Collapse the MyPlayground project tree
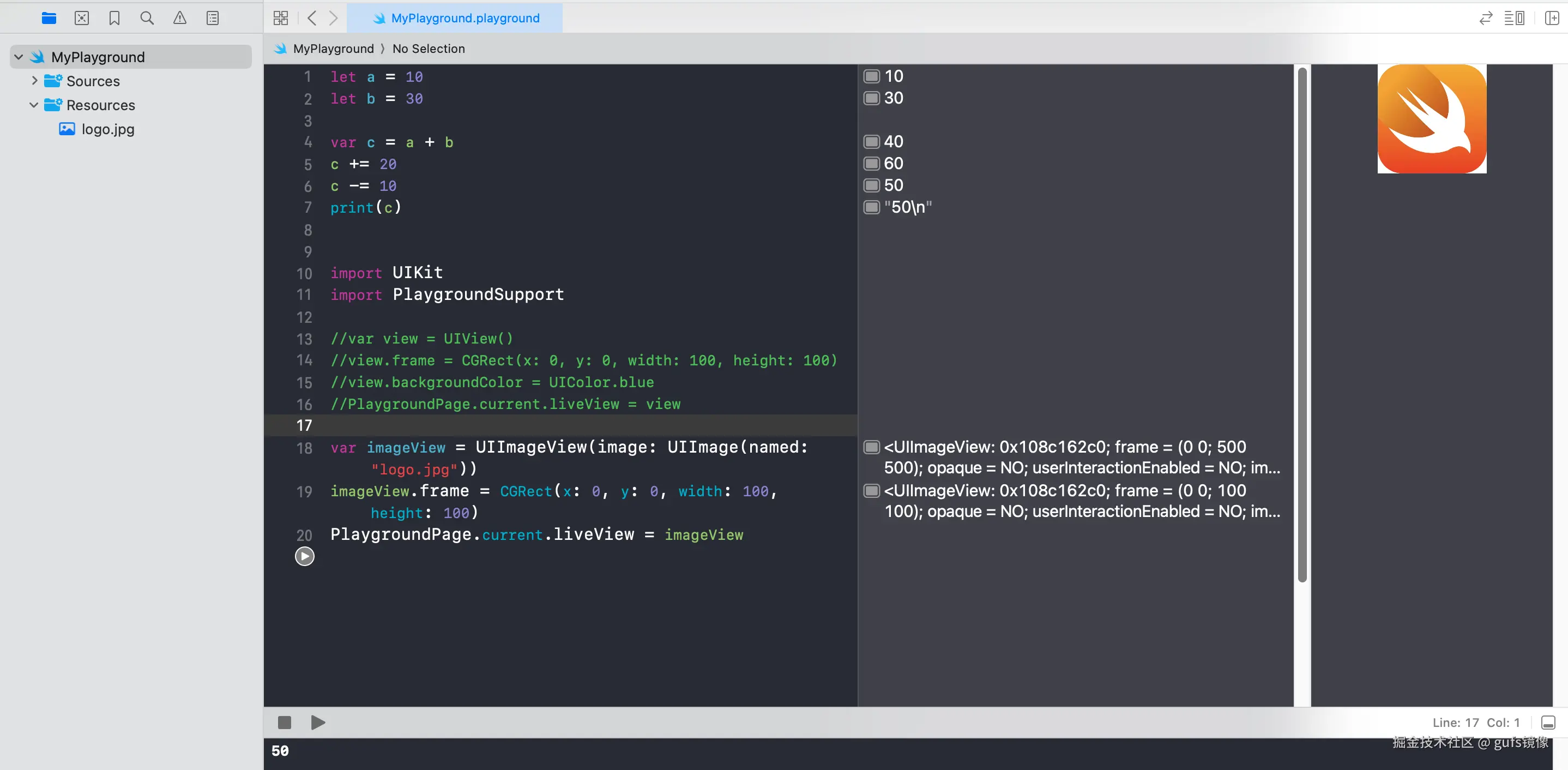The image size is (1568, 770). pos(19,57)
